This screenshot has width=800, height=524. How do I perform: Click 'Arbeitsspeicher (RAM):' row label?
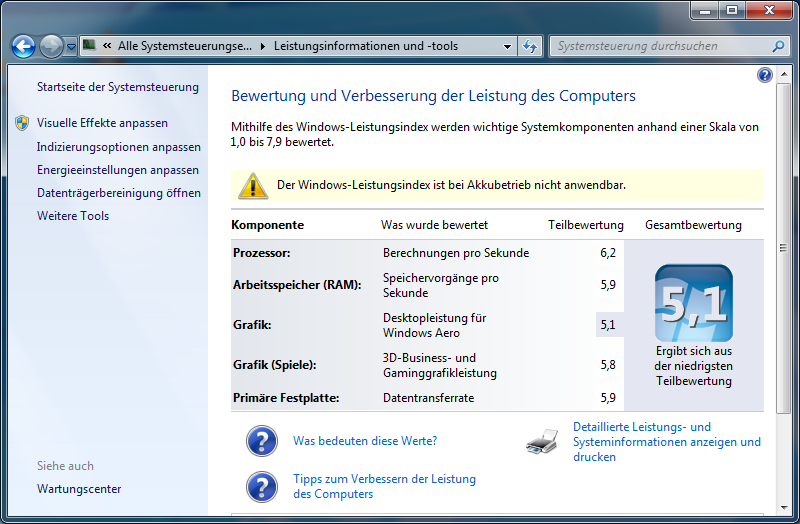click(x=297, y=285)
